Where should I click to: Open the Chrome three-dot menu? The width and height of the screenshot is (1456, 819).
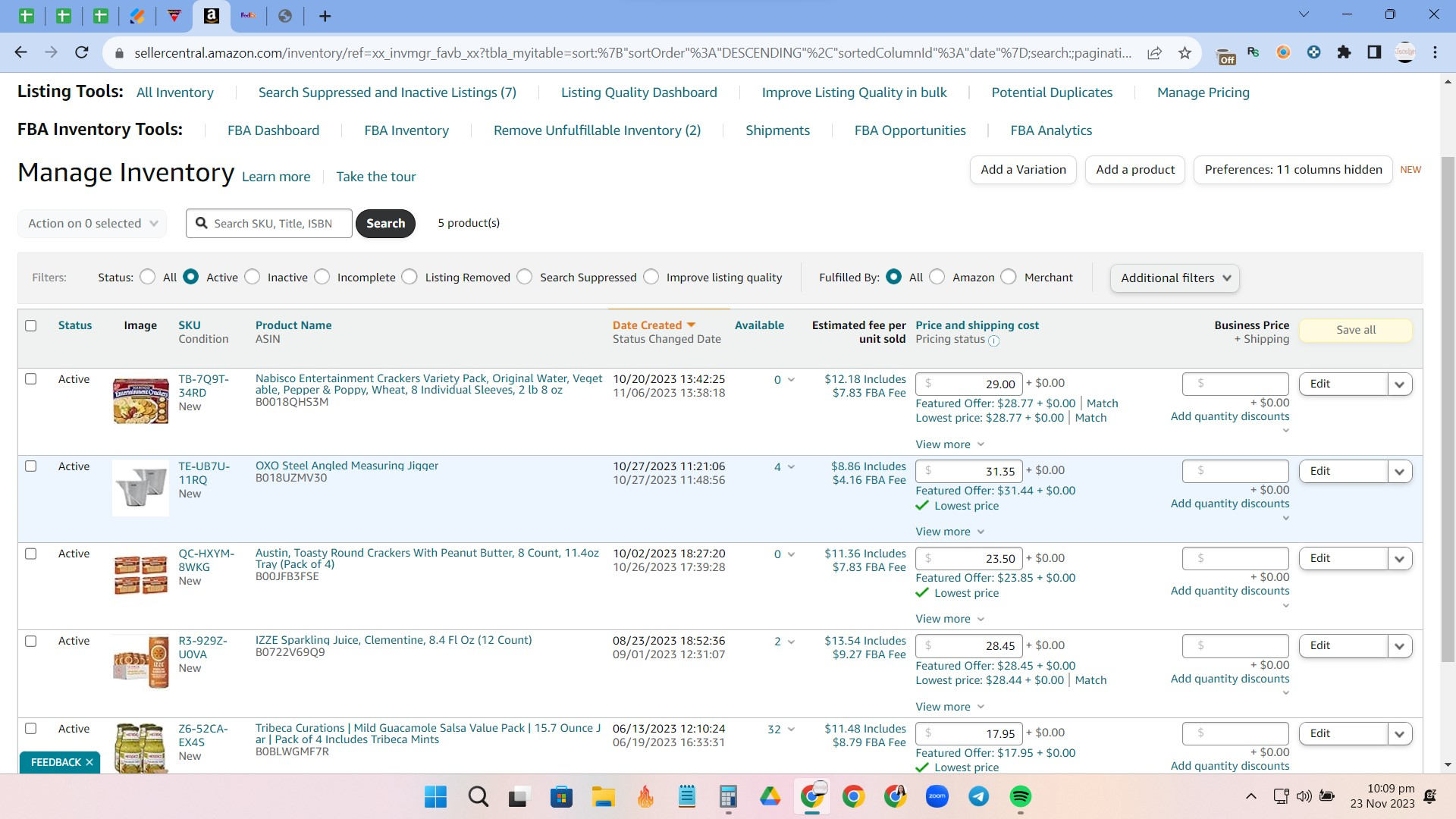[x=1436, y=52]
